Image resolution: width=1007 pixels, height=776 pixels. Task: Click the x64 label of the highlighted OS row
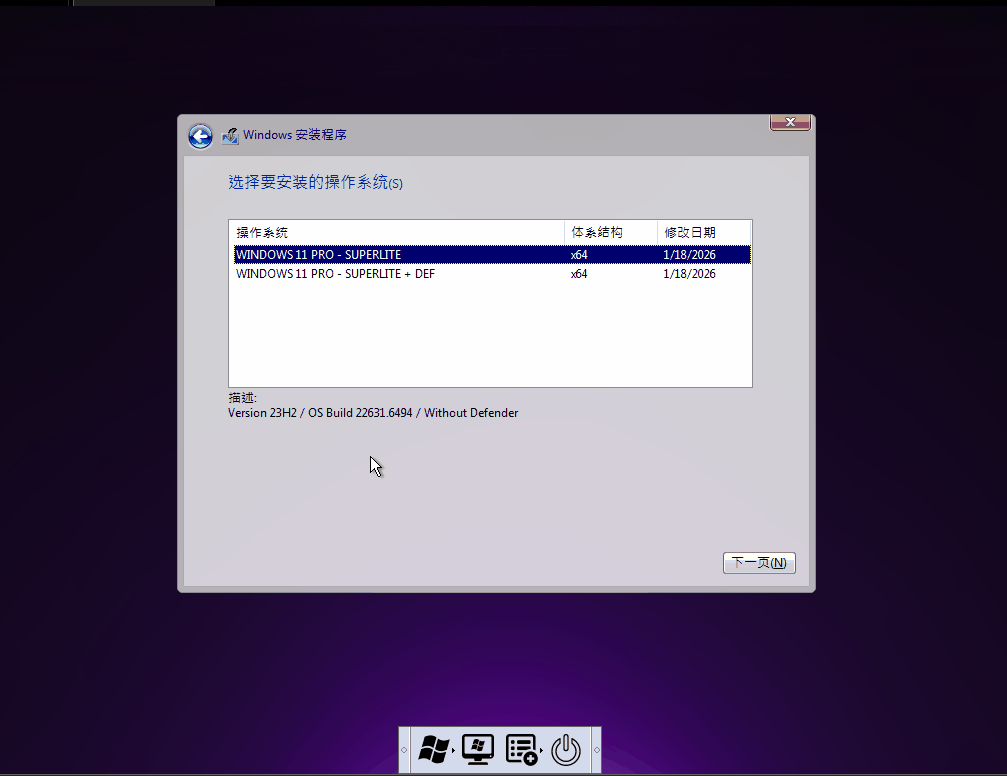coord(579,254)
